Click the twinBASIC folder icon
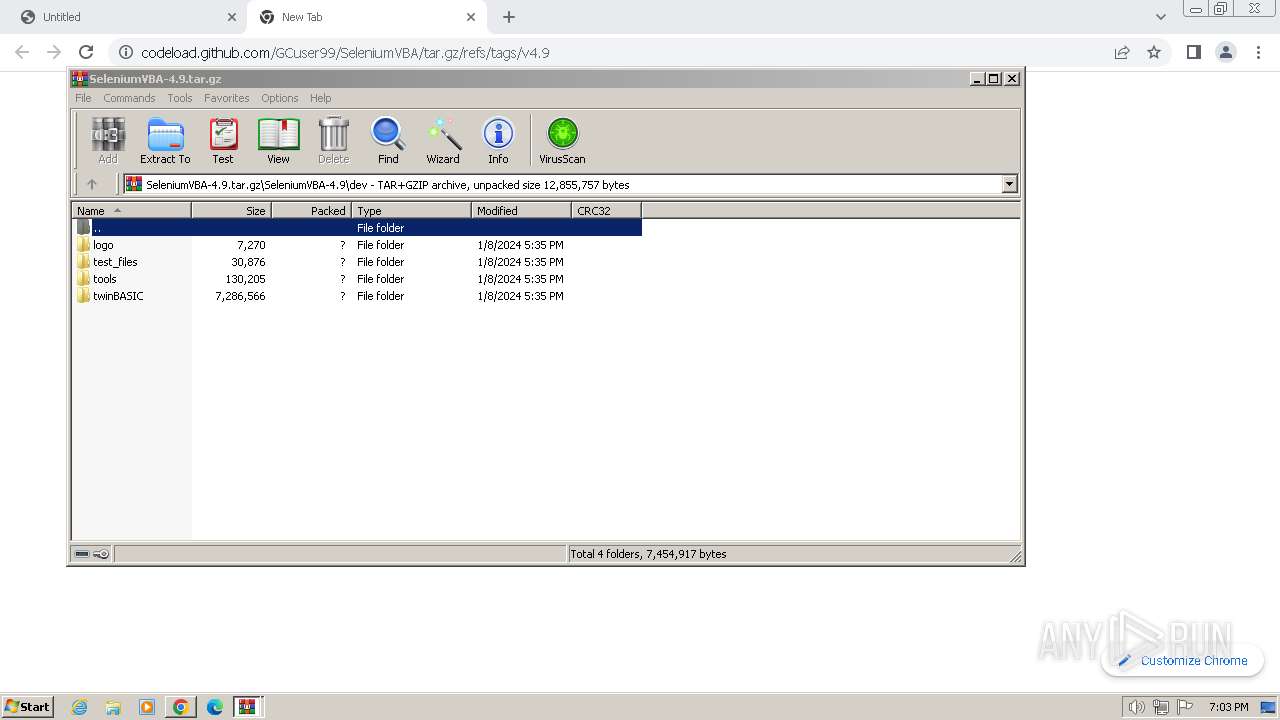Image resolution: width=1280 pixels, height=720 pixels. [x=84, y=296]
